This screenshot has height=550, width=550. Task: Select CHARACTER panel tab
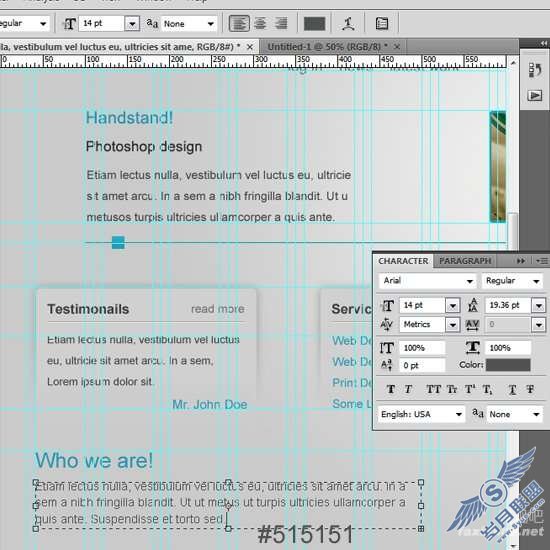click(403, 261)
